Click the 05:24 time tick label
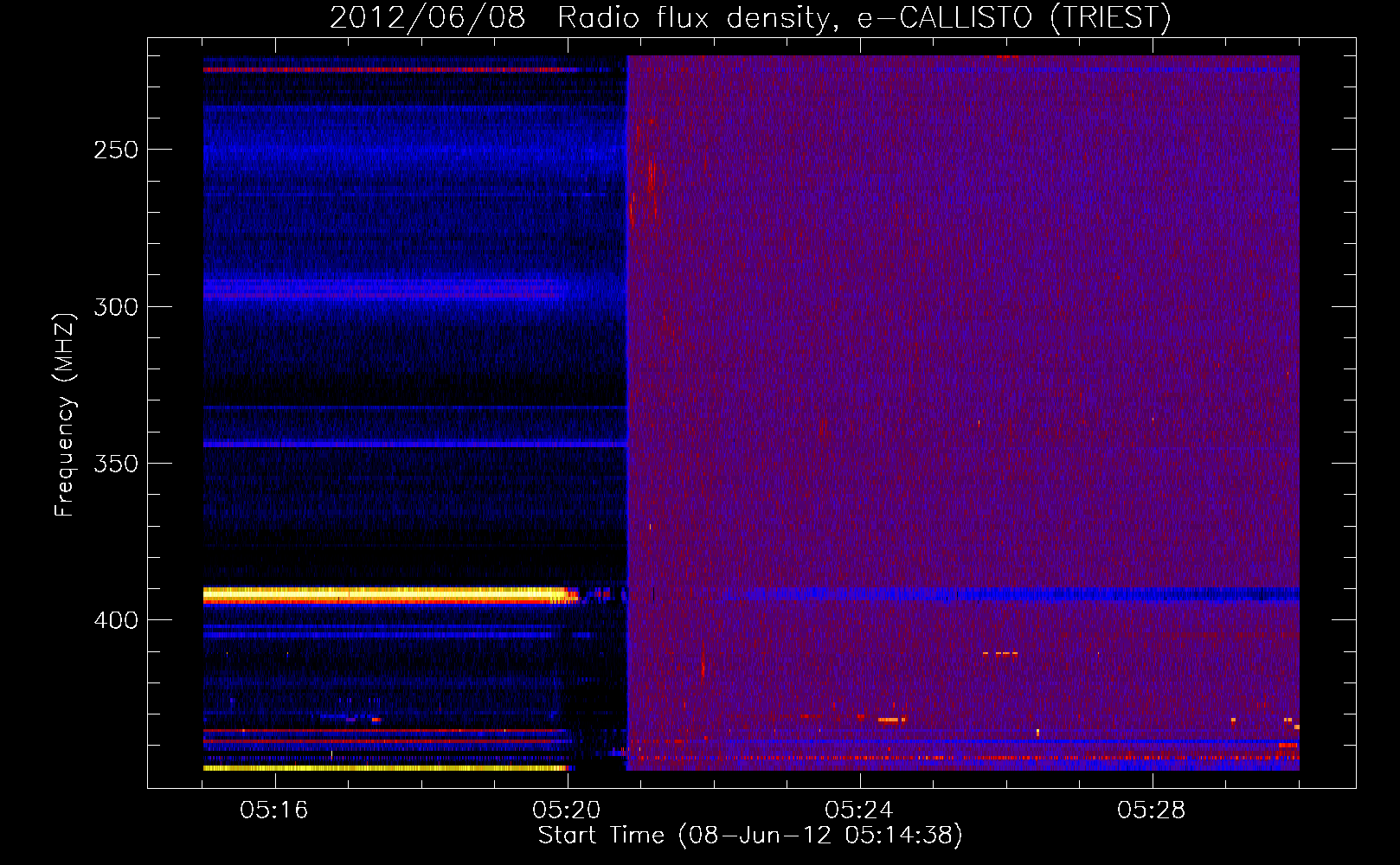1400x865 pixels. (x=859, y=811)
